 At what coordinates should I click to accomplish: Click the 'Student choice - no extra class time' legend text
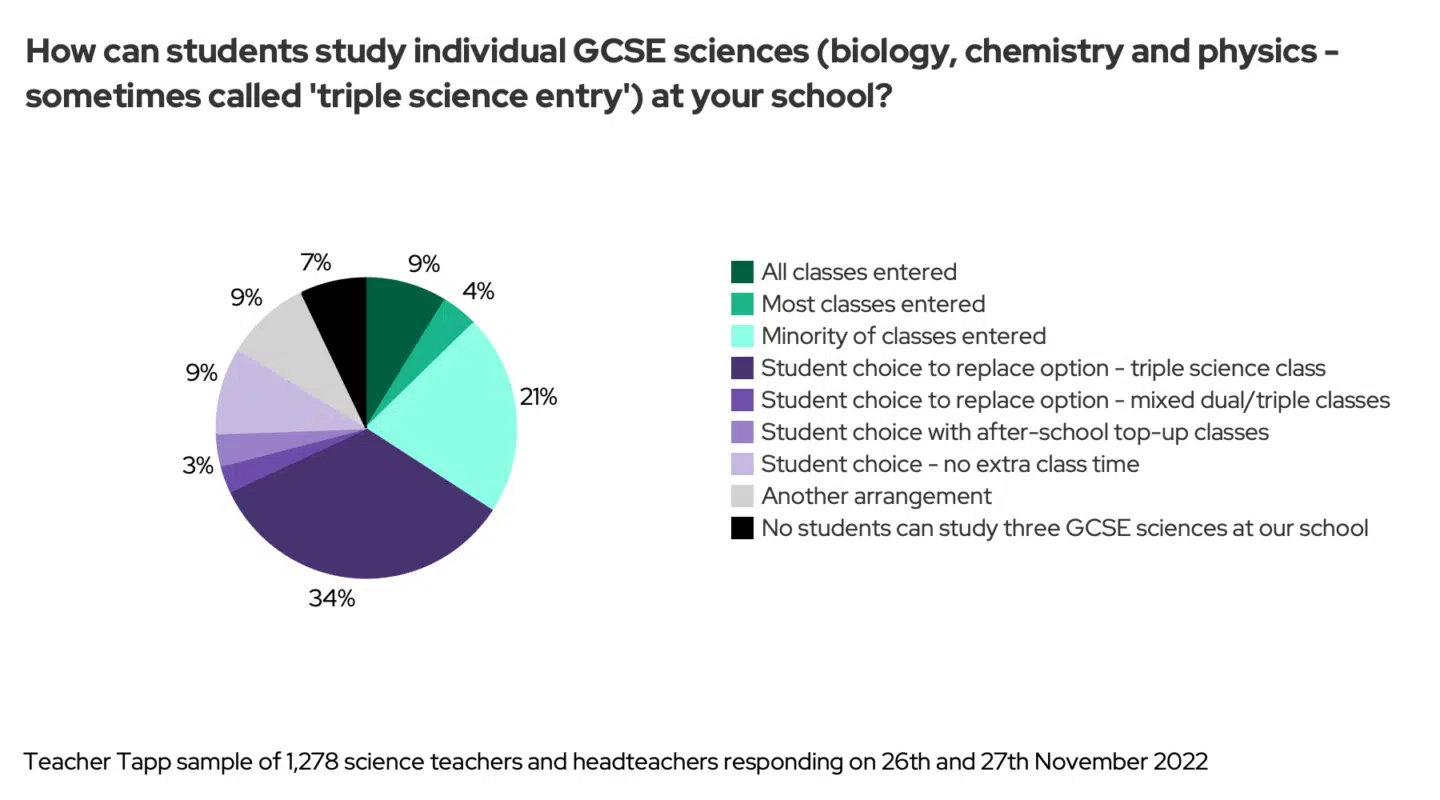[x=950, y=464]
